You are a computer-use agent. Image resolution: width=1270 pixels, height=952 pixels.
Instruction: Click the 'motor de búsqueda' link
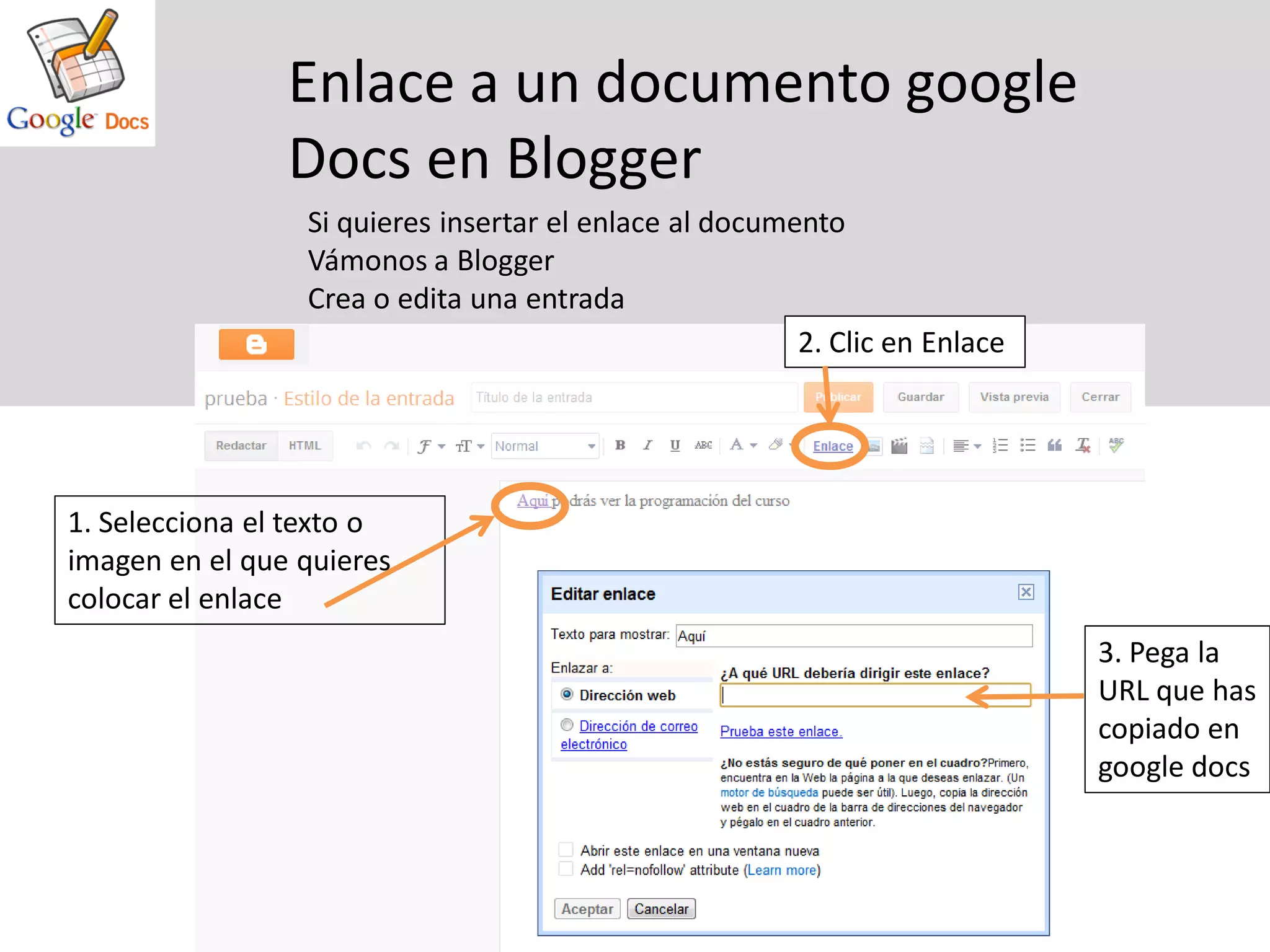click(x=769, y=793)
